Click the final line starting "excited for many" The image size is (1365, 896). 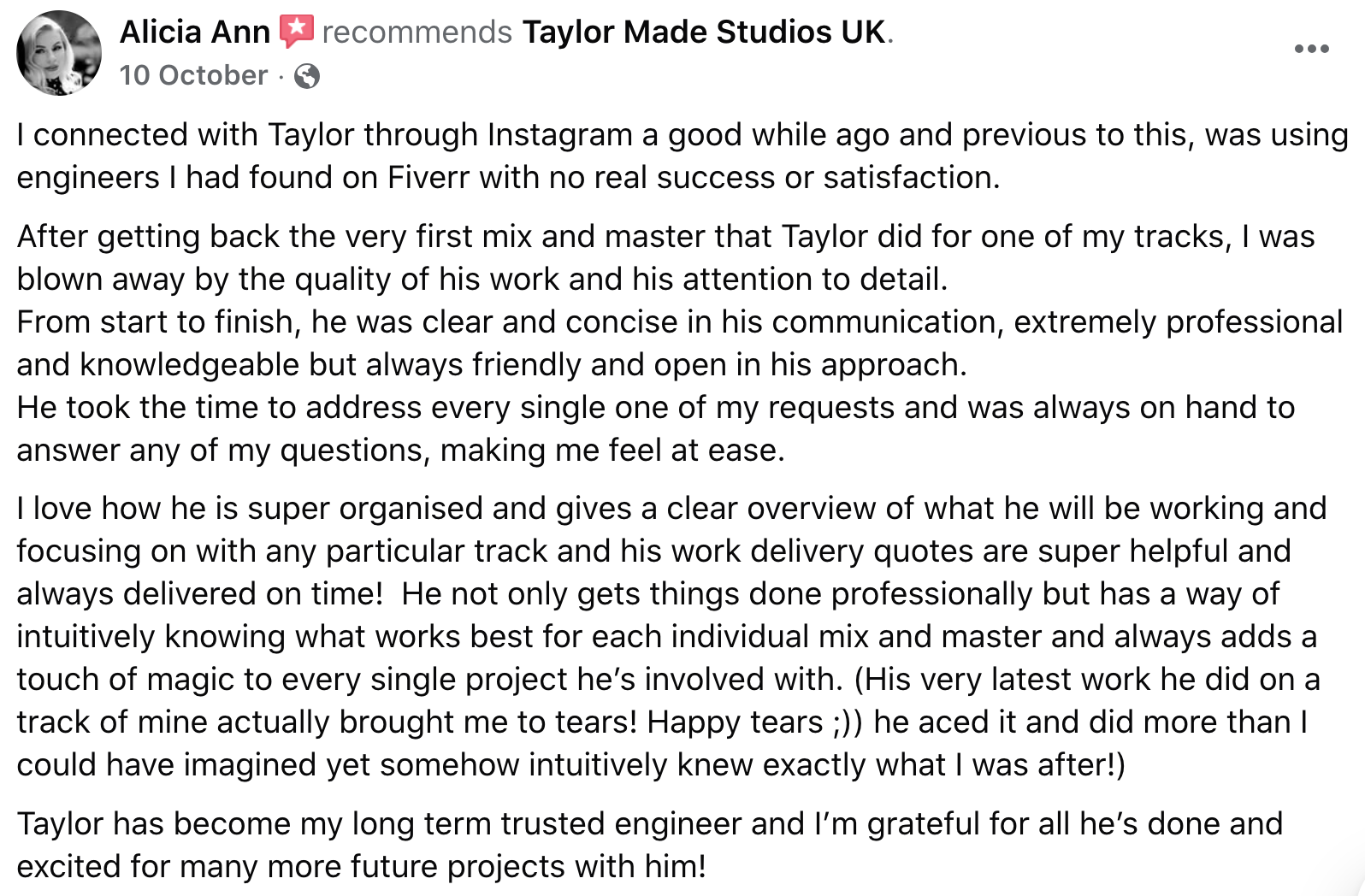[x=361, y=867]
